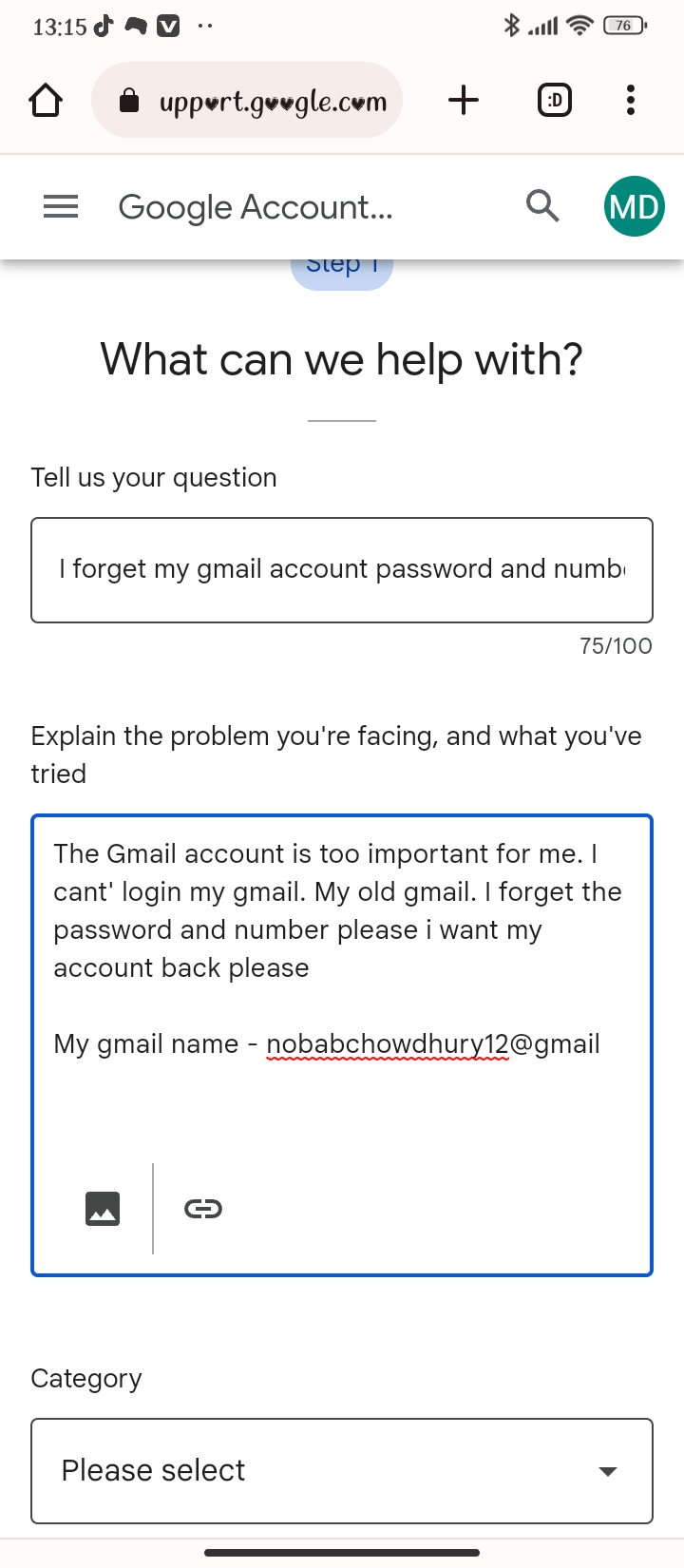Screen dimensions: 684x1568
Task: Tap the battery status indicator
Action: point(625,26)
